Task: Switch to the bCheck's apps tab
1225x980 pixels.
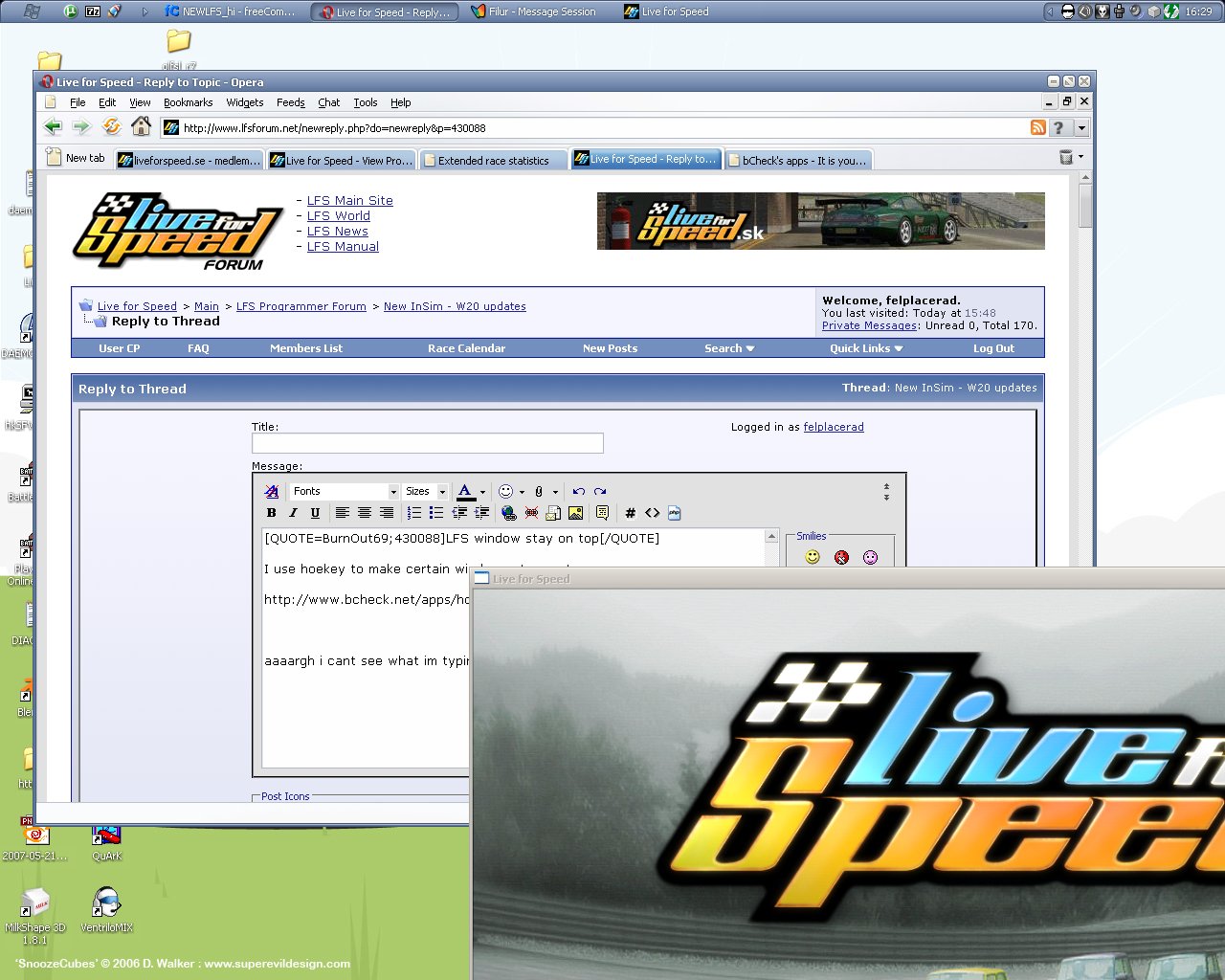Action: 798,160
